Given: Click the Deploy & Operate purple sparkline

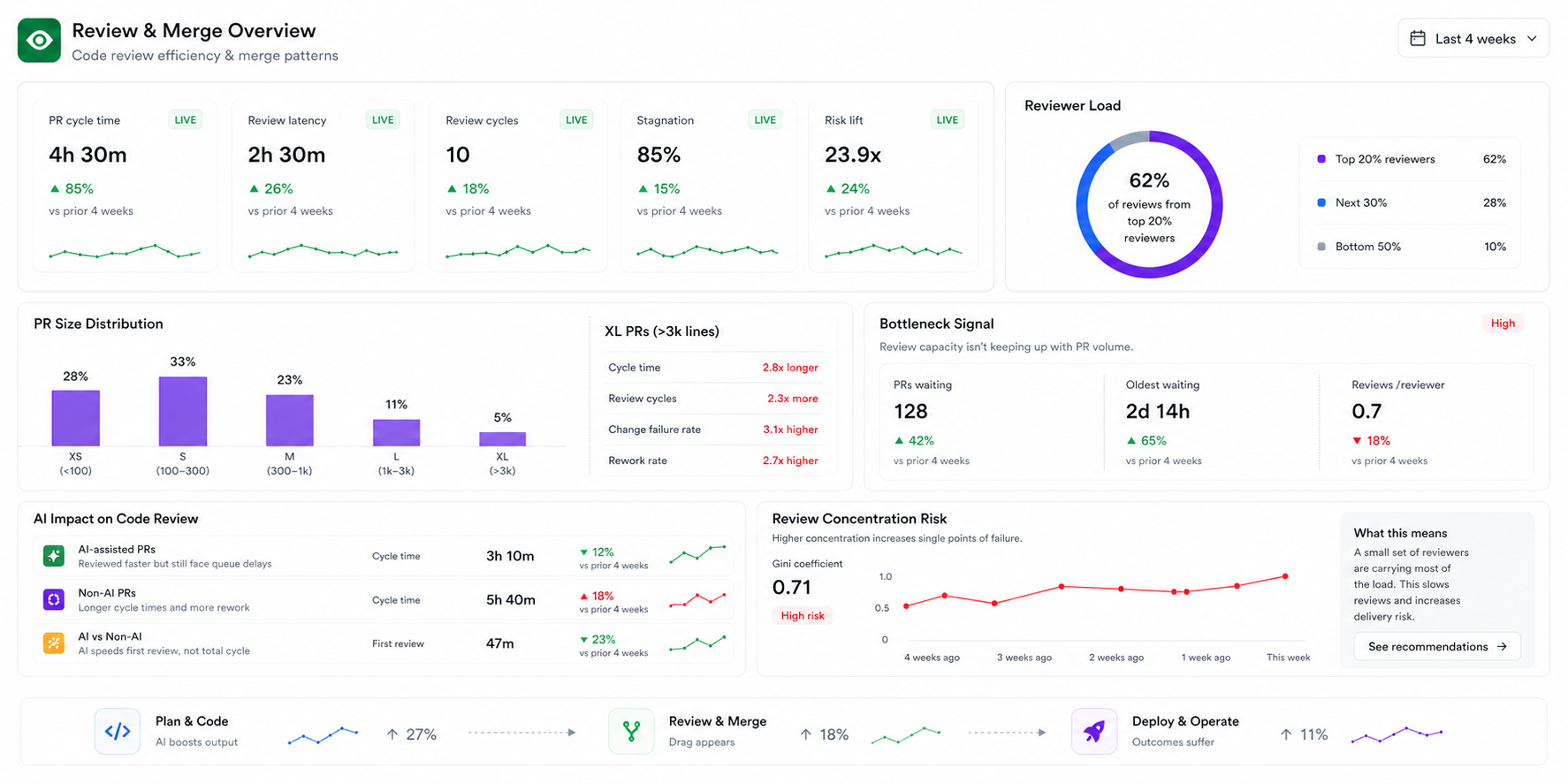Looking at the screenshot, I should (1397, 735).
